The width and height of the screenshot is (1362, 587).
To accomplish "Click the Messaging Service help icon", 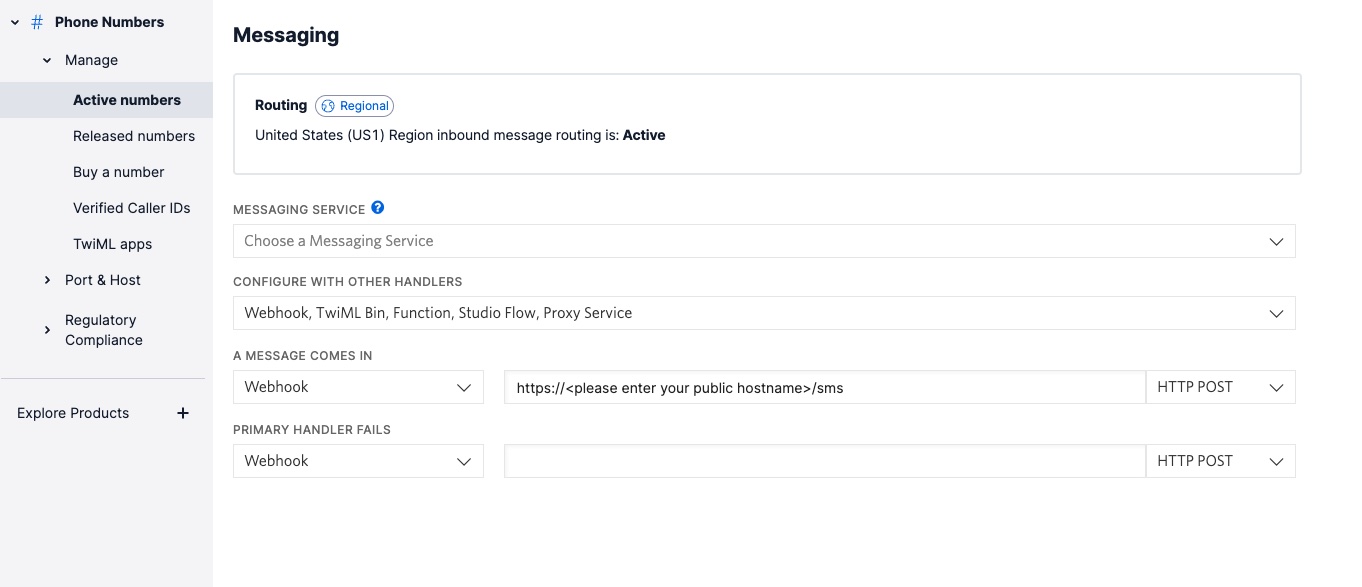I will (377, 208).
